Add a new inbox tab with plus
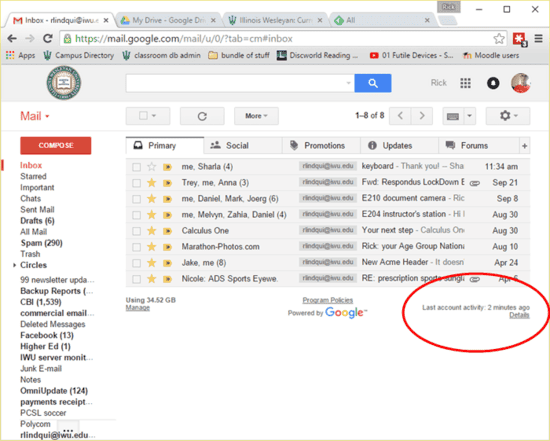 pyautogui.click(x=524, y=146)
